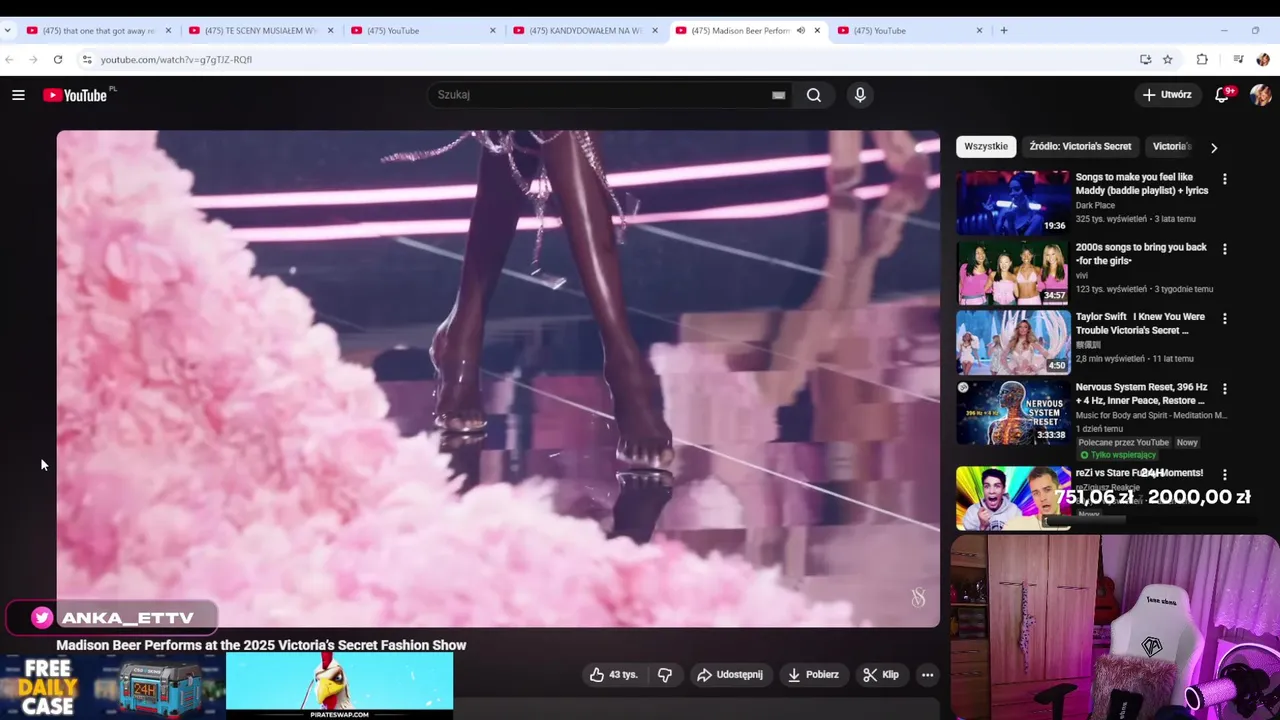Open more actions three-dot menu under video
This screenshot has height=720, width=1280.
pos(927,675)
